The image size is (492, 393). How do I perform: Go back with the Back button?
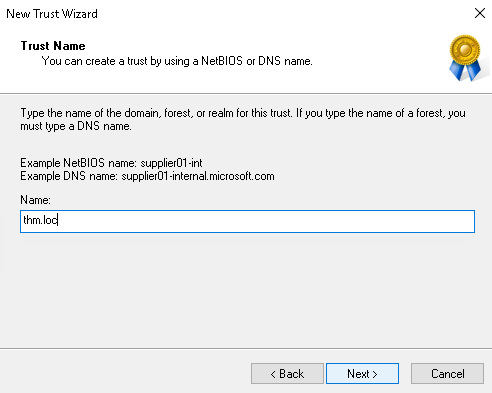point(287,374)
